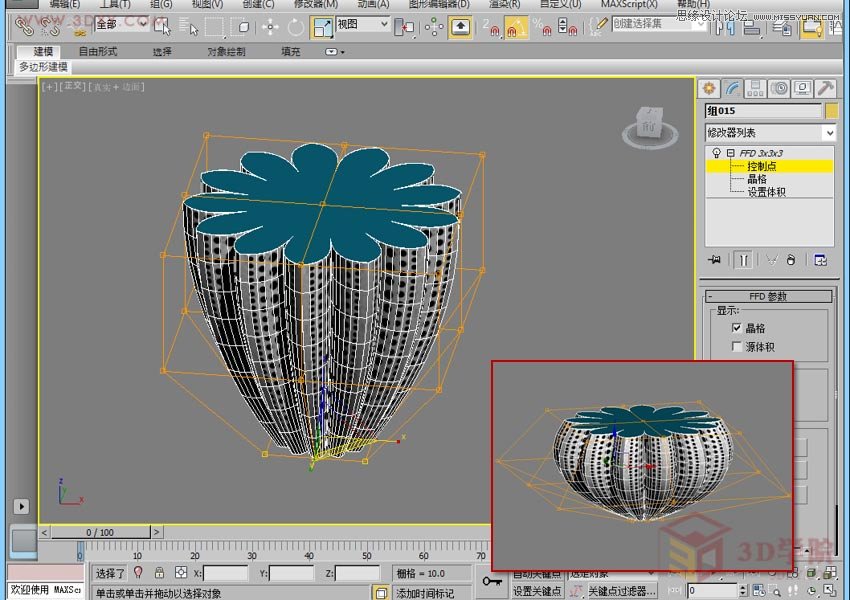
Task: Toggle Keyboard Shortcut Override button
Action: point(460,25)
